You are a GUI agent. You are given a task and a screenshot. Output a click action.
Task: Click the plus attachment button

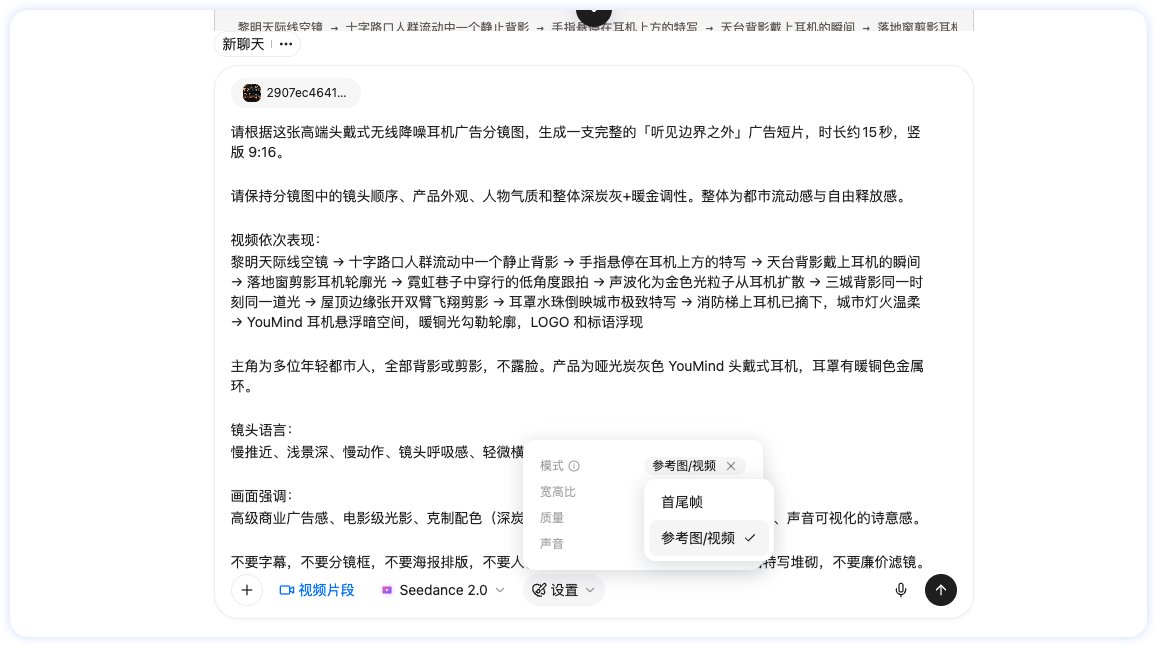[246, 590]
